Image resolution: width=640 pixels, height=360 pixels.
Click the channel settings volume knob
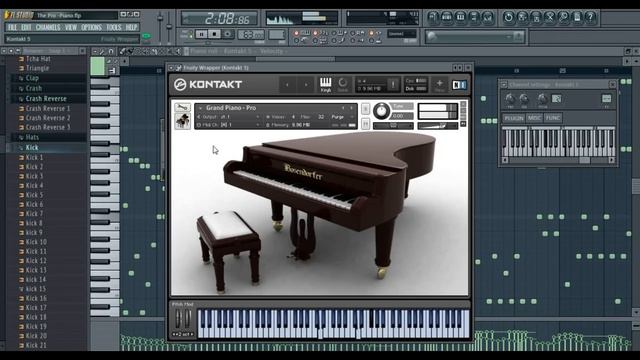[524, 99]
